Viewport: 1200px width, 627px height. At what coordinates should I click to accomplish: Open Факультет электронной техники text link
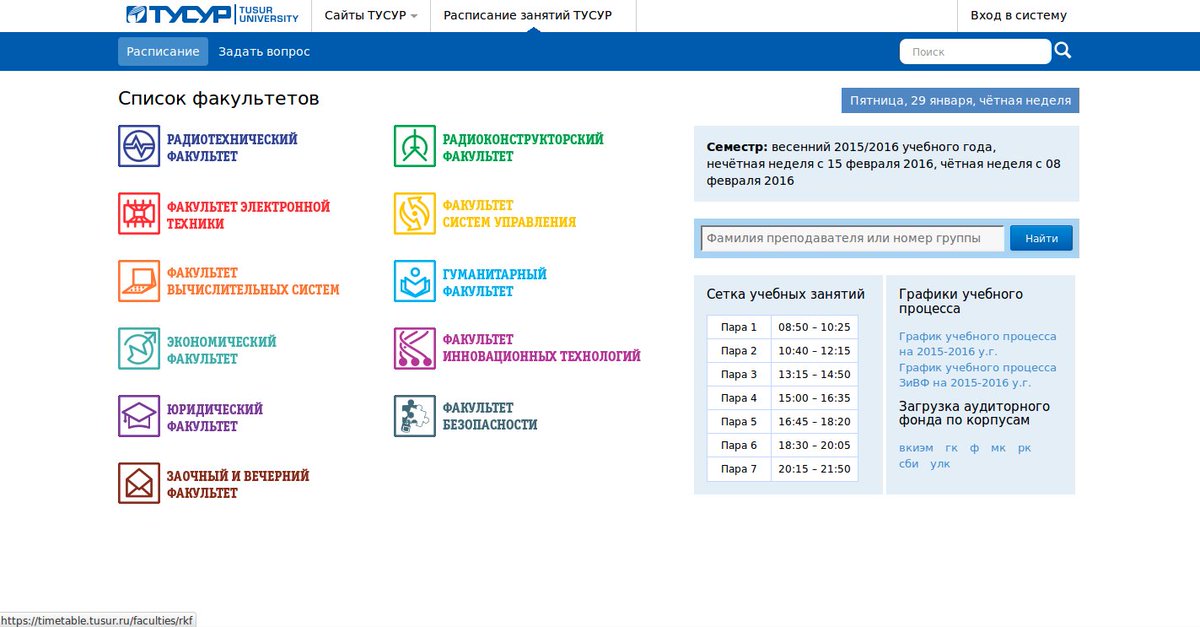point(248,215)
